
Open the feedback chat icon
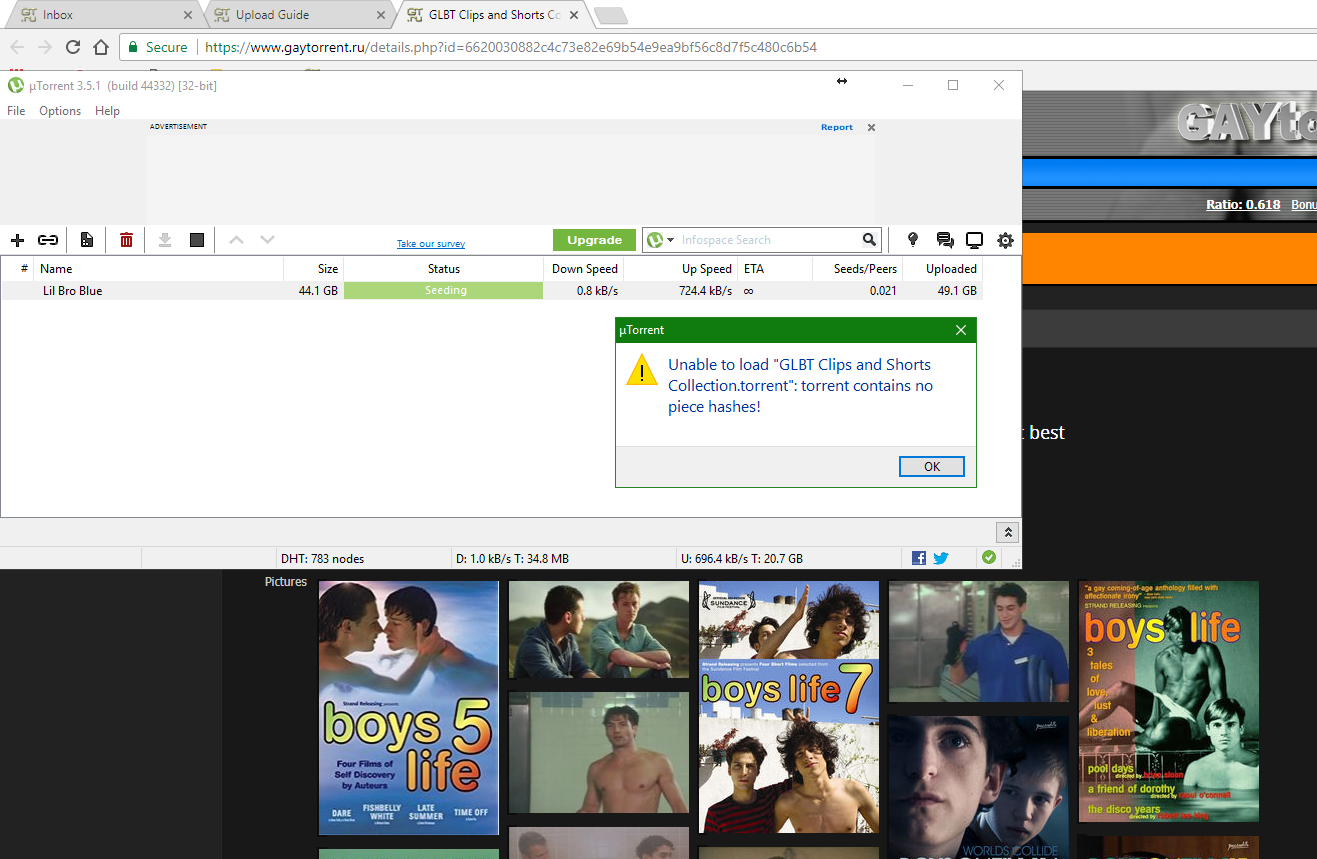click(x=944, y=240)
